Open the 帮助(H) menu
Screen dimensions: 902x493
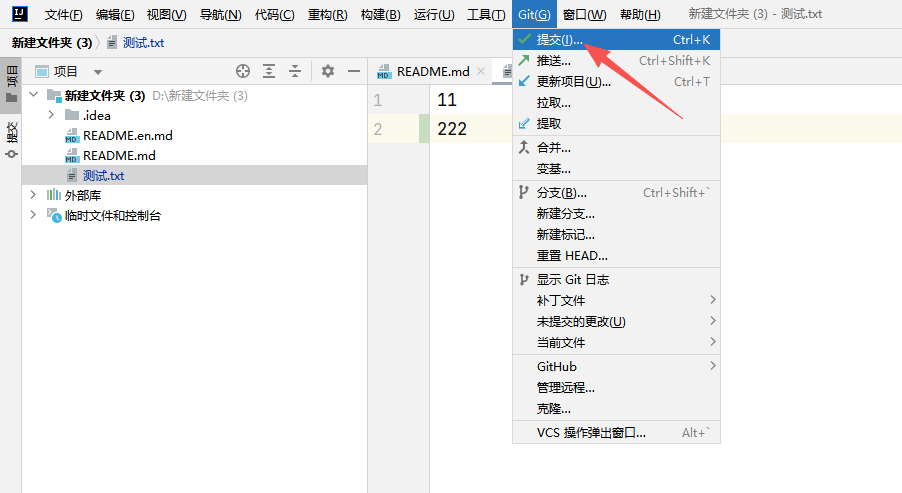coord(640,14)
